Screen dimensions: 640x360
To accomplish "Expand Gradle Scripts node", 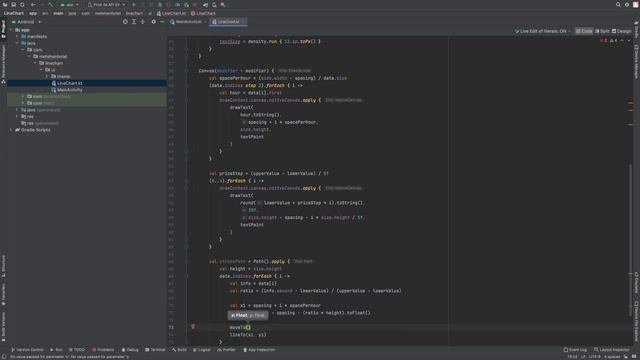I will click(x=11, y=130).
